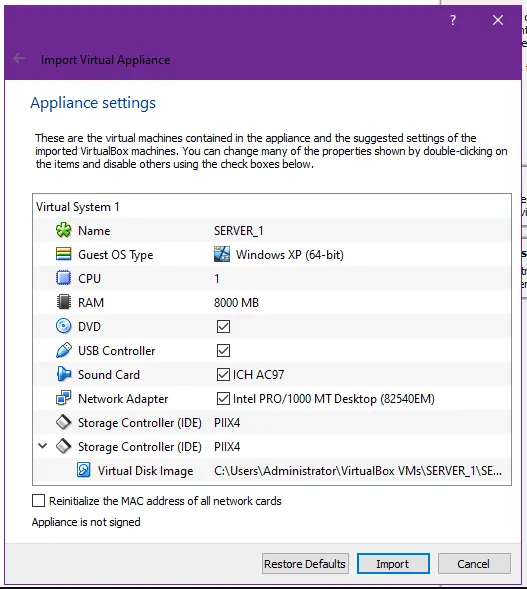Collapse the second Storage Controller (IDE) row
527x589 pixels.
pyautogui.click(x=43, y=446)
